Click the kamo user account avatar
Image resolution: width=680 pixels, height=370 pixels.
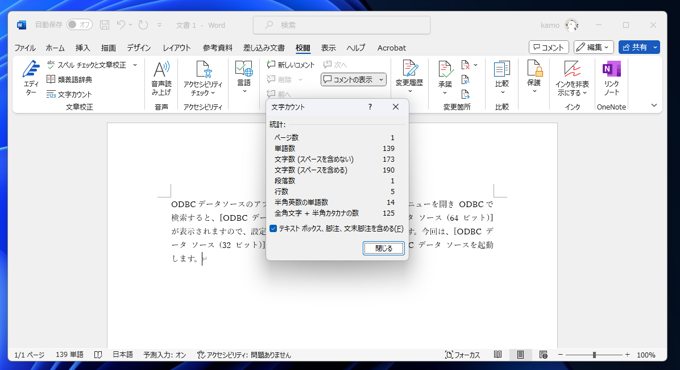[572, 25]
